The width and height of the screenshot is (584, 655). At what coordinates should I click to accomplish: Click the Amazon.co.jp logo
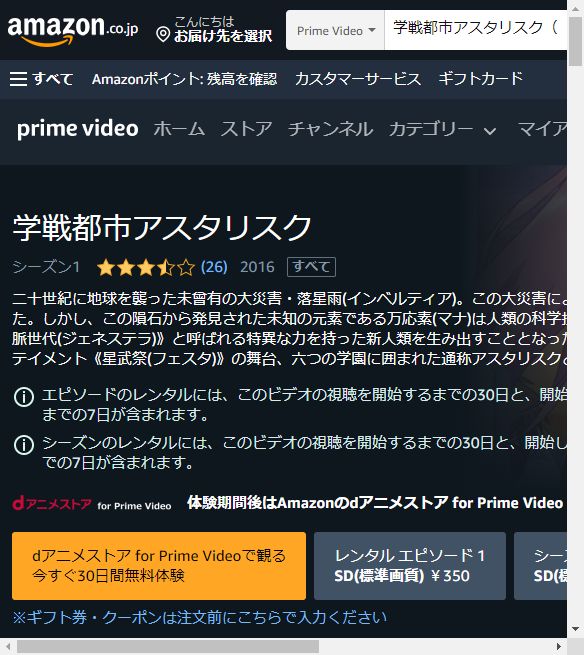(73, 30)
